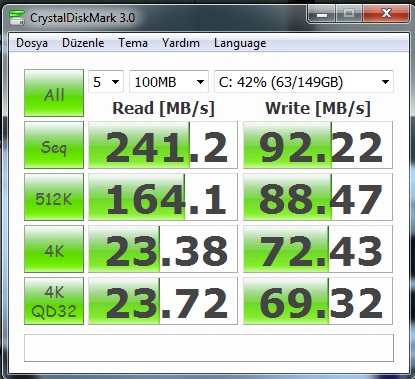Open the Dosya menu
This screenshot has width=415, height=379.
coord(32,43)
